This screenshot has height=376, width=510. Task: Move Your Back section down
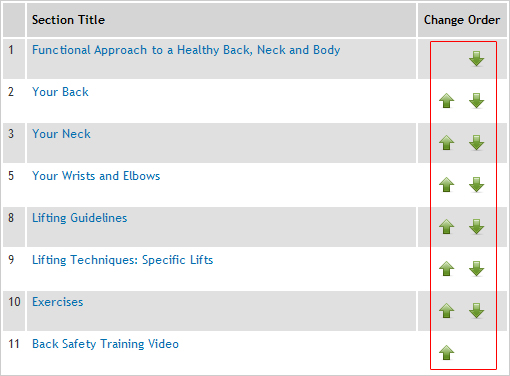[476, 101]
